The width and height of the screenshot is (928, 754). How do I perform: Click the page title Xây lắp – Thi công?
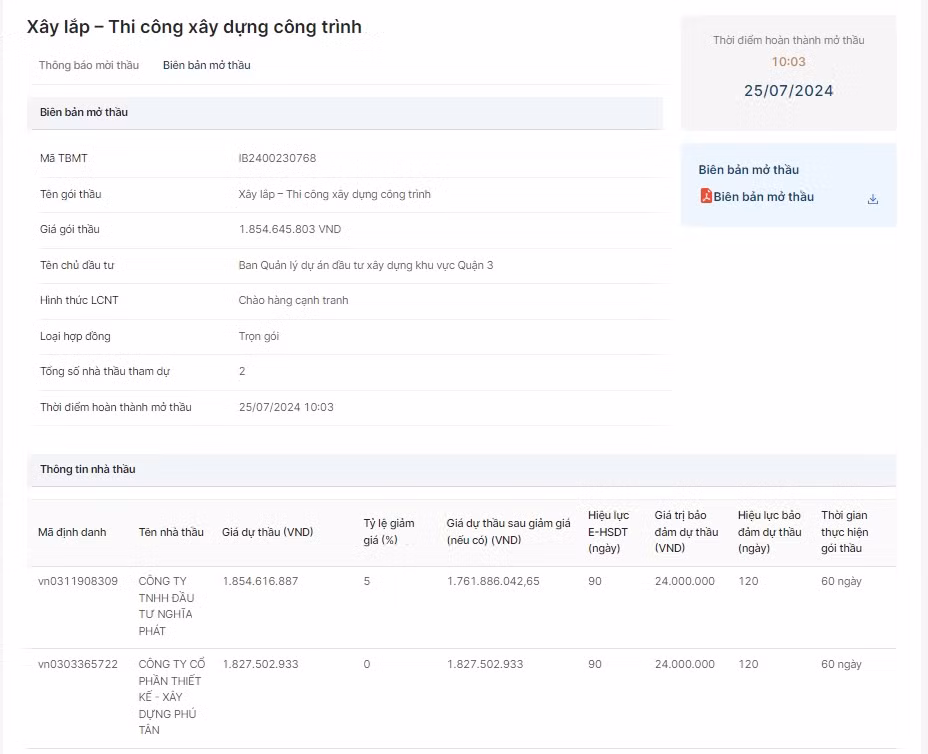pos(194,27)
